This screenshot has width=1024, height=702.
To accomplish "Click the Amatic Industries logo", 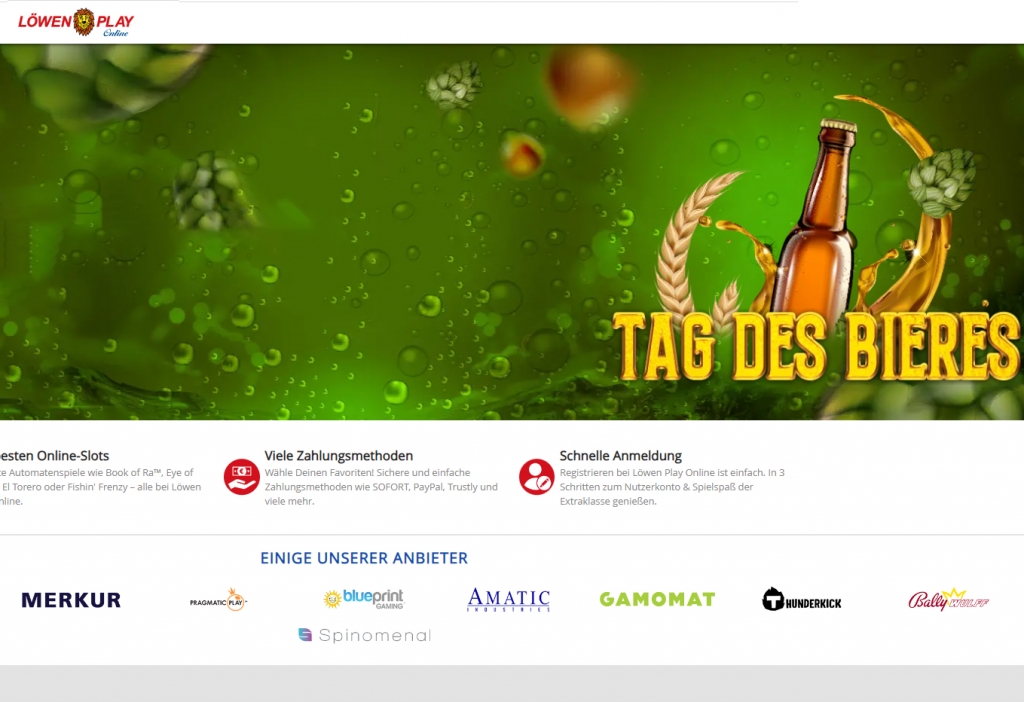I will (x=510, y=598).
